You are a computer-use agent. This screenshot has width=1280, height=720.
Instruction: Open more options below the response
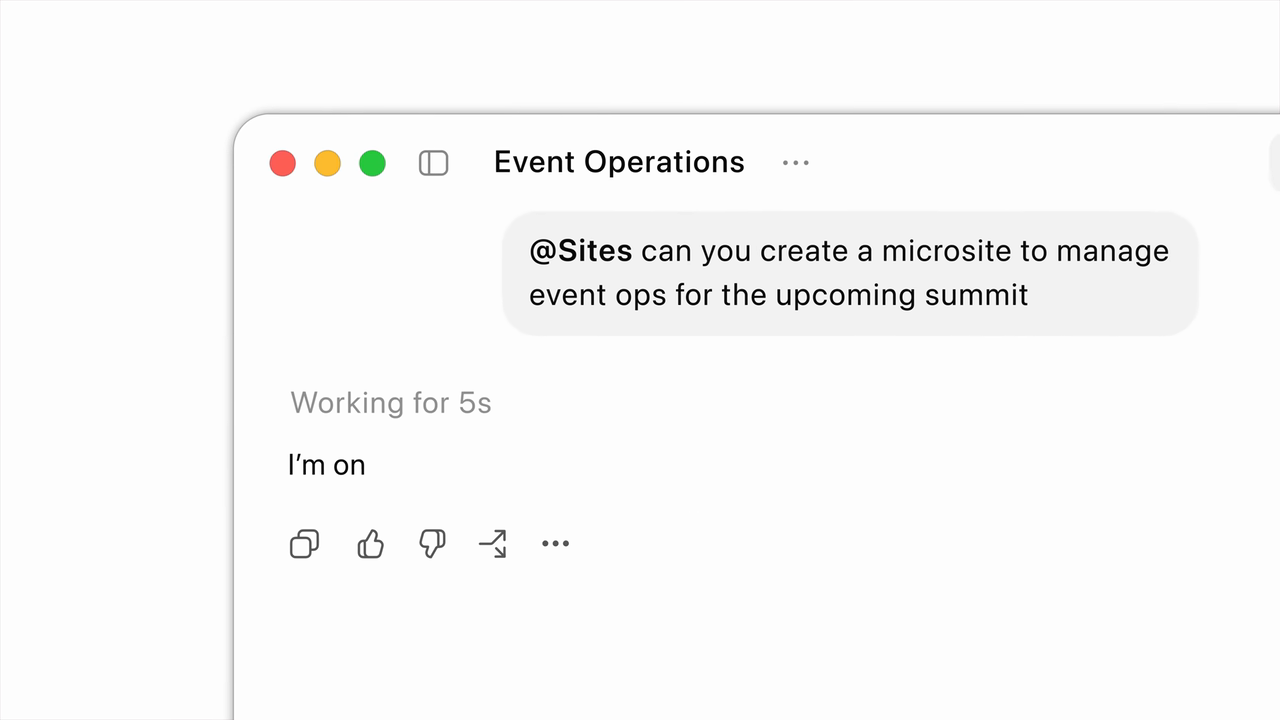pos(555,544)
